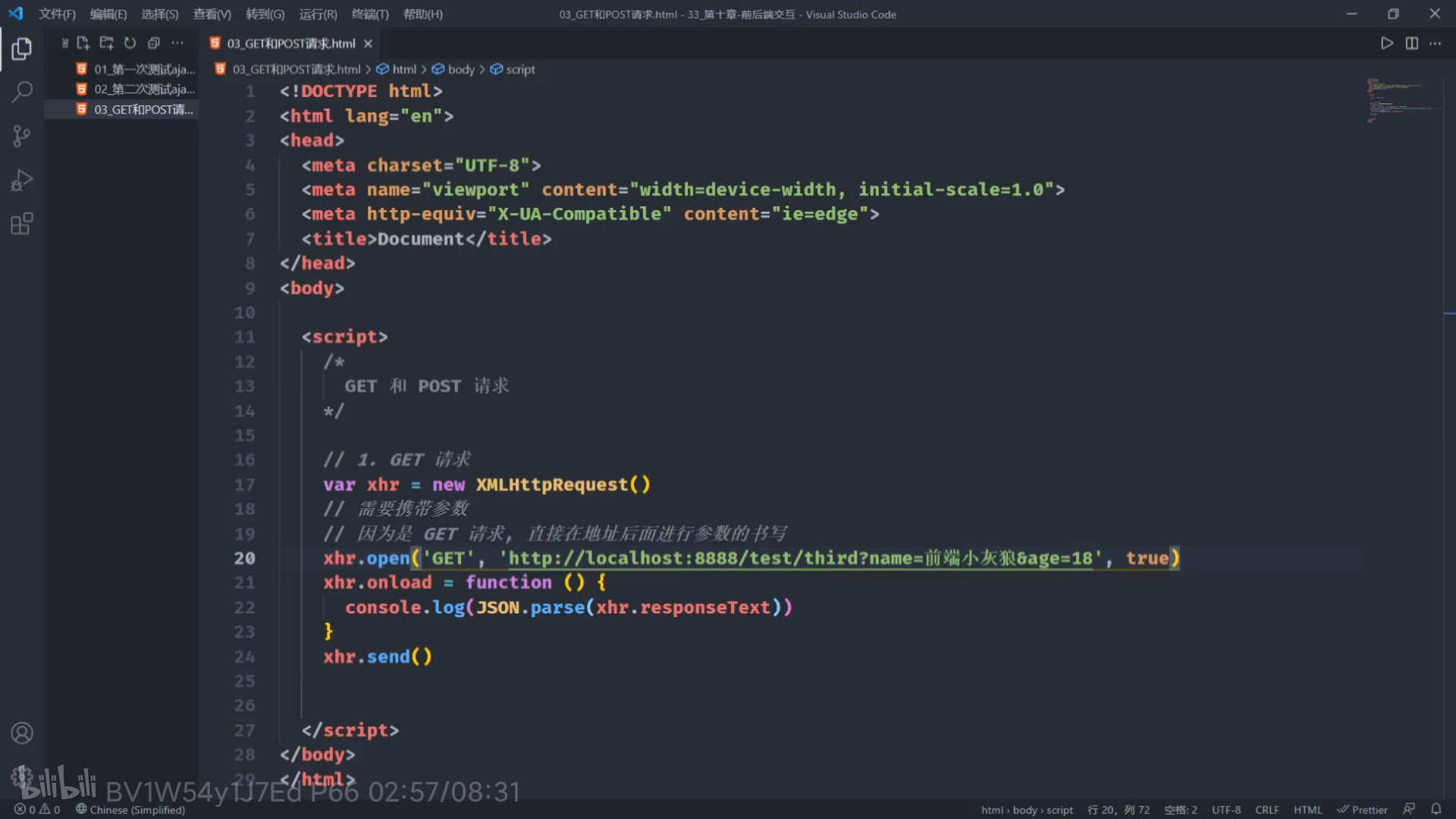Click the New File icon in explorer

[83, 43]
